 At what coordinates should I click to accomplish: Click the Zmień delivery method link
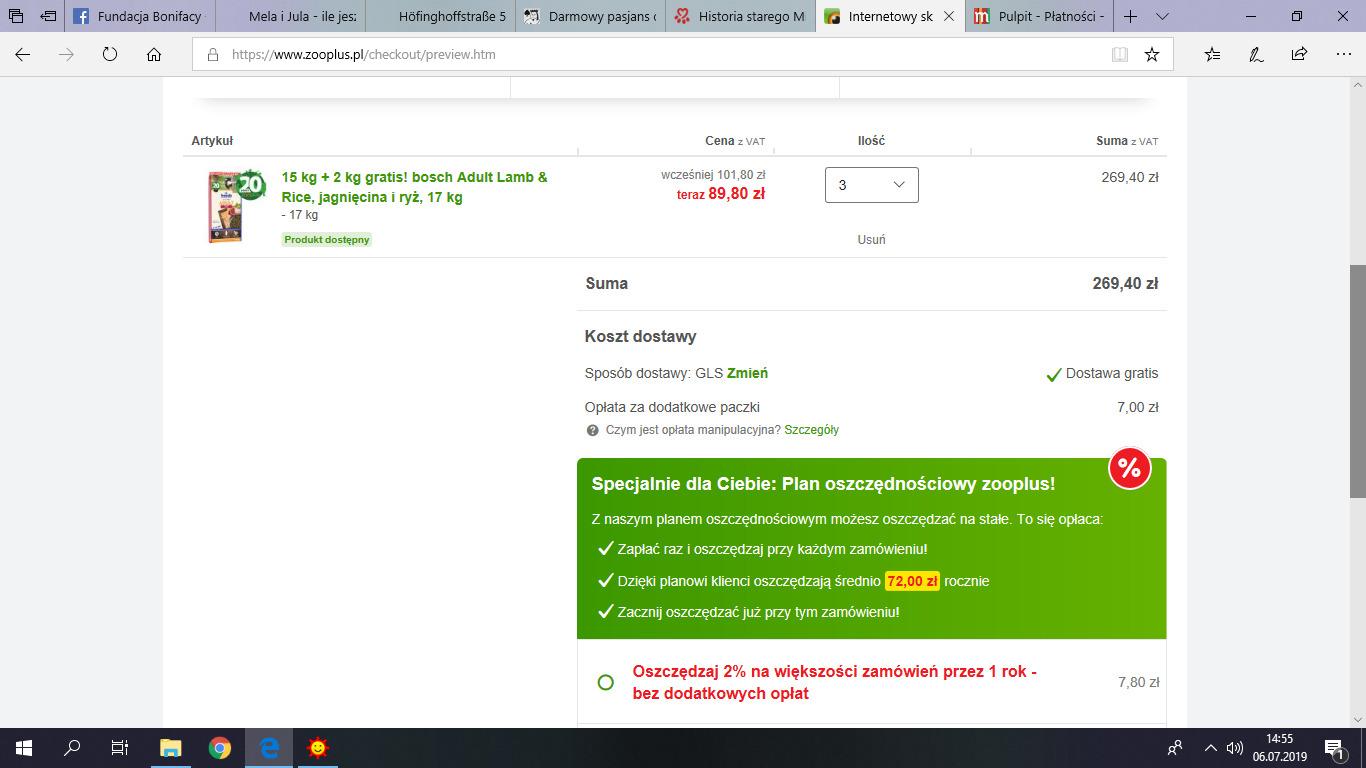pos(747,373)
